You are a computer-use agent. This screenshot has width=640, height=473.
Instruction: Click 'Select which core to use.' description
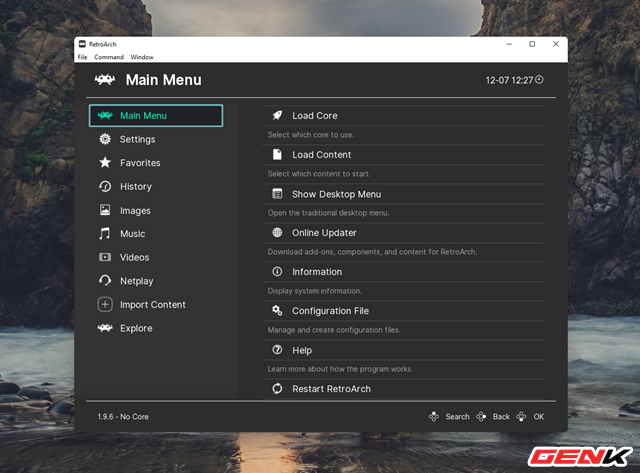click(x=311, y=135)
